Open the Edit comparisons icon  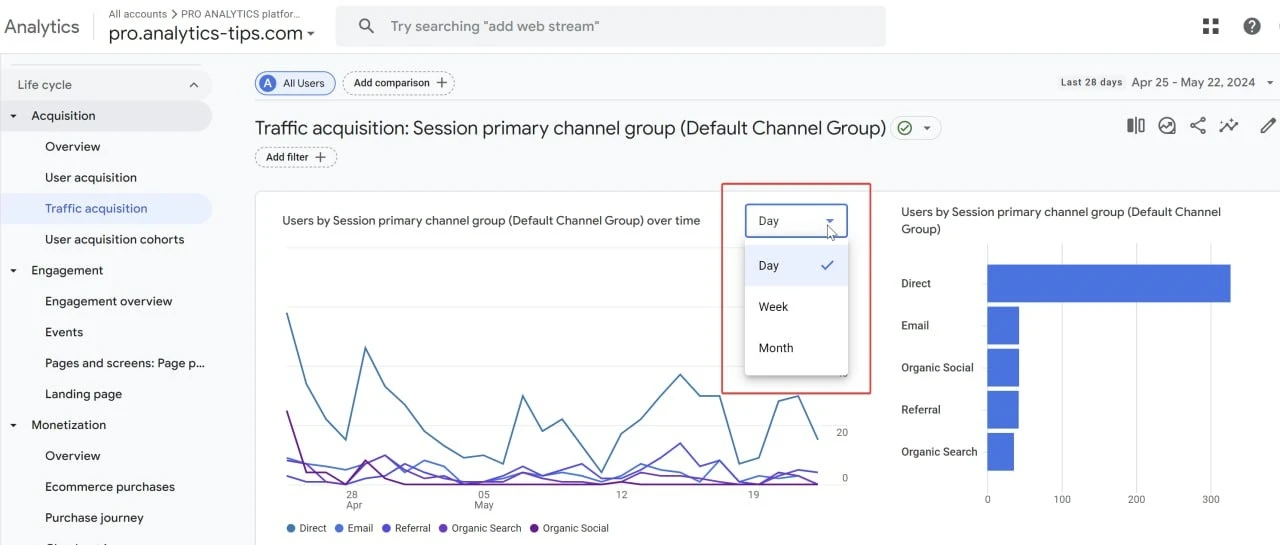[x=1136, y=126]
